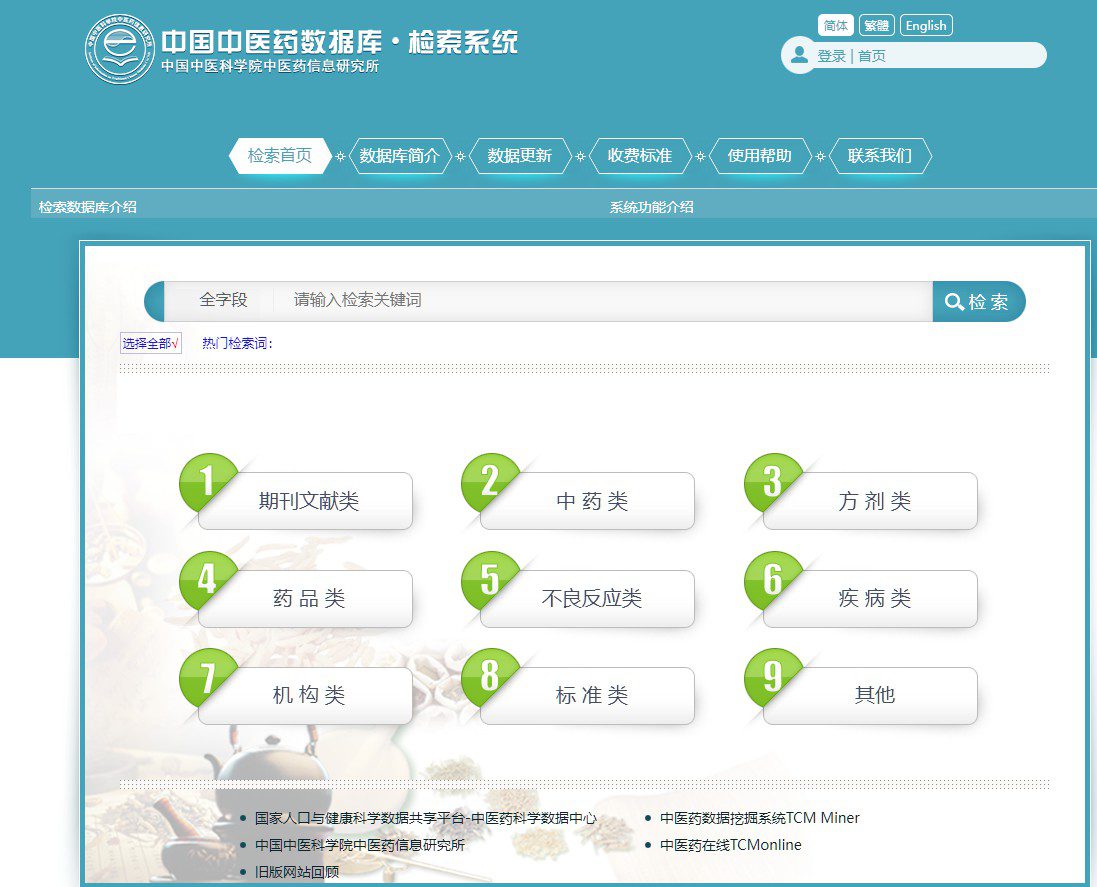Image resolution: width=1097 pixels, height=887 pixels.
Task: Click the 登录 login link
Action: 831,56
